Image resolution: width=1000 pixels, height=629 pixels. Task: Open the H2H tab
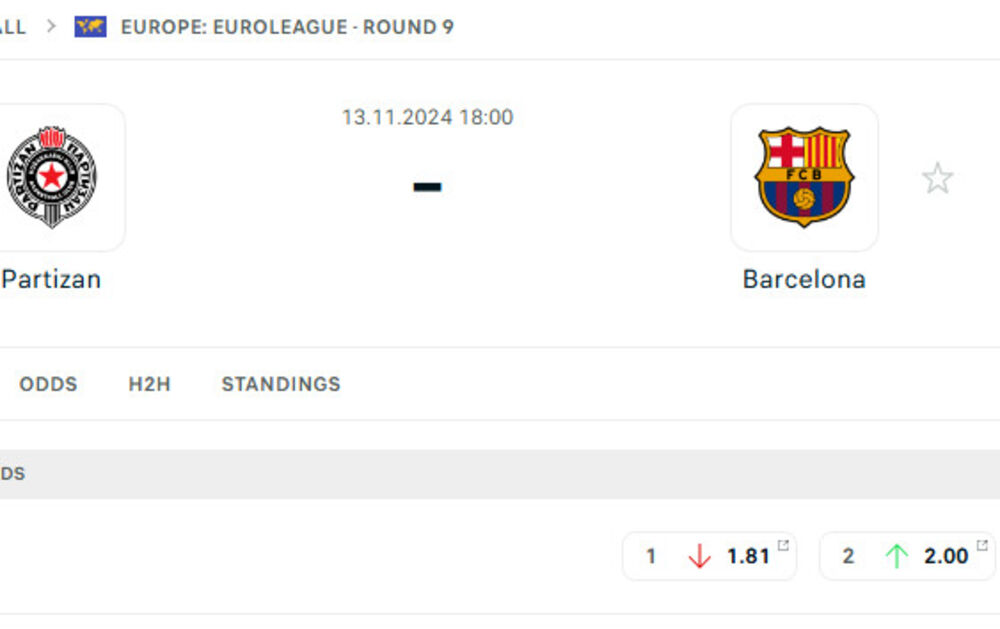(149, 384)
